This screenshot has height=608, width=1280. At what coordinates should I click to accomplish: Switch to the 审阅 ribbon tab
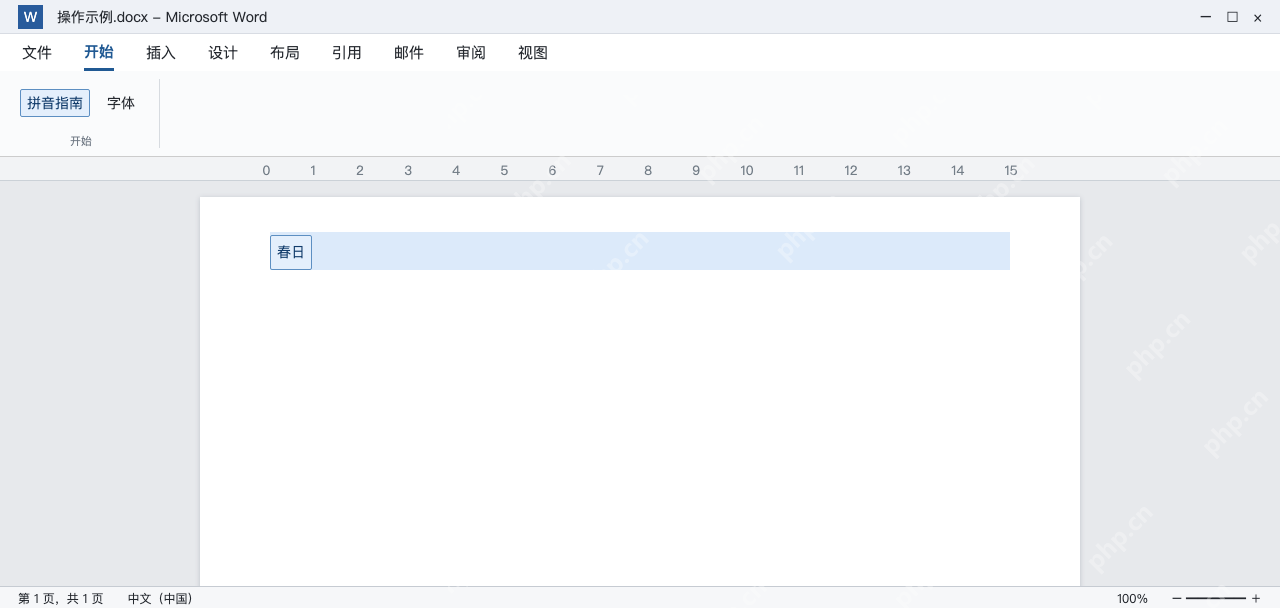tap(471, 53)
